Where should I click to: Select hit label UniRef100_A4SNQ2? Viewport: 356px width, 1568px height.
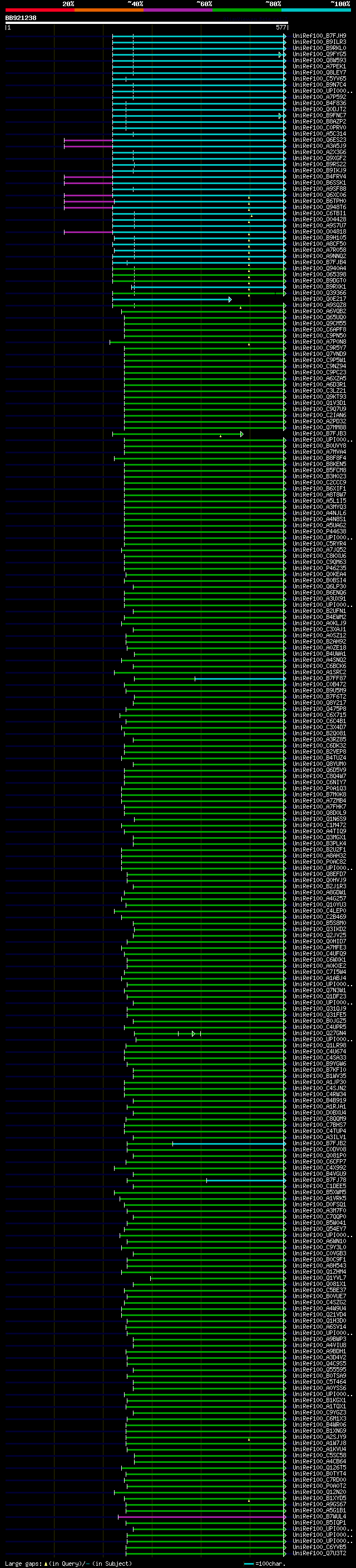pyautogui.click(x=319, y=660)
